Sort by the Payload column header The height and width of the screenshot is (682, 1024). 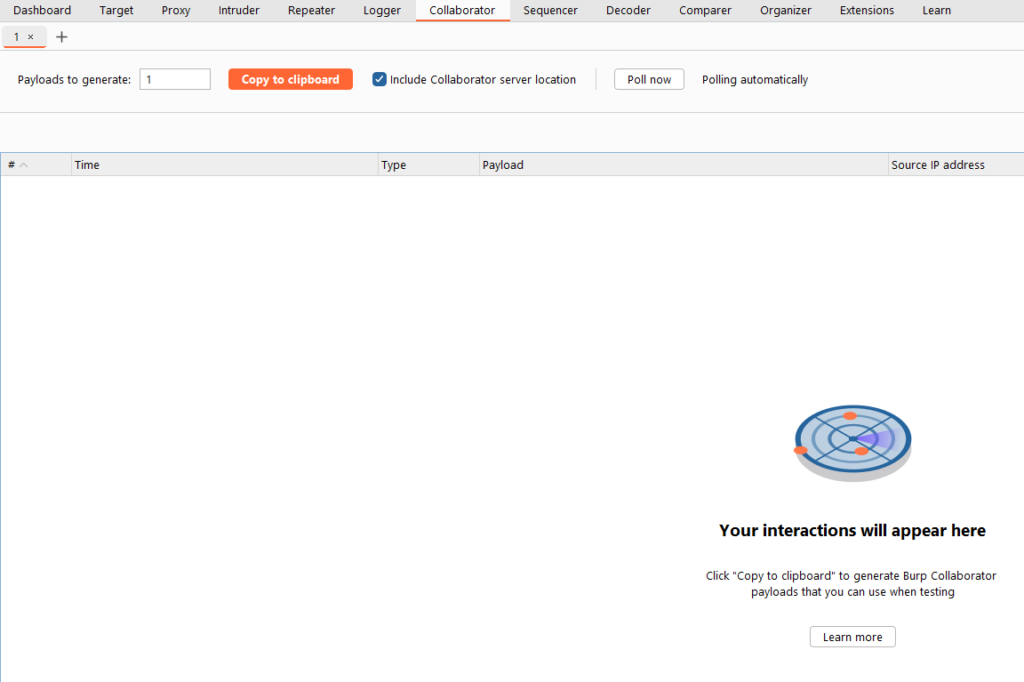684,165
